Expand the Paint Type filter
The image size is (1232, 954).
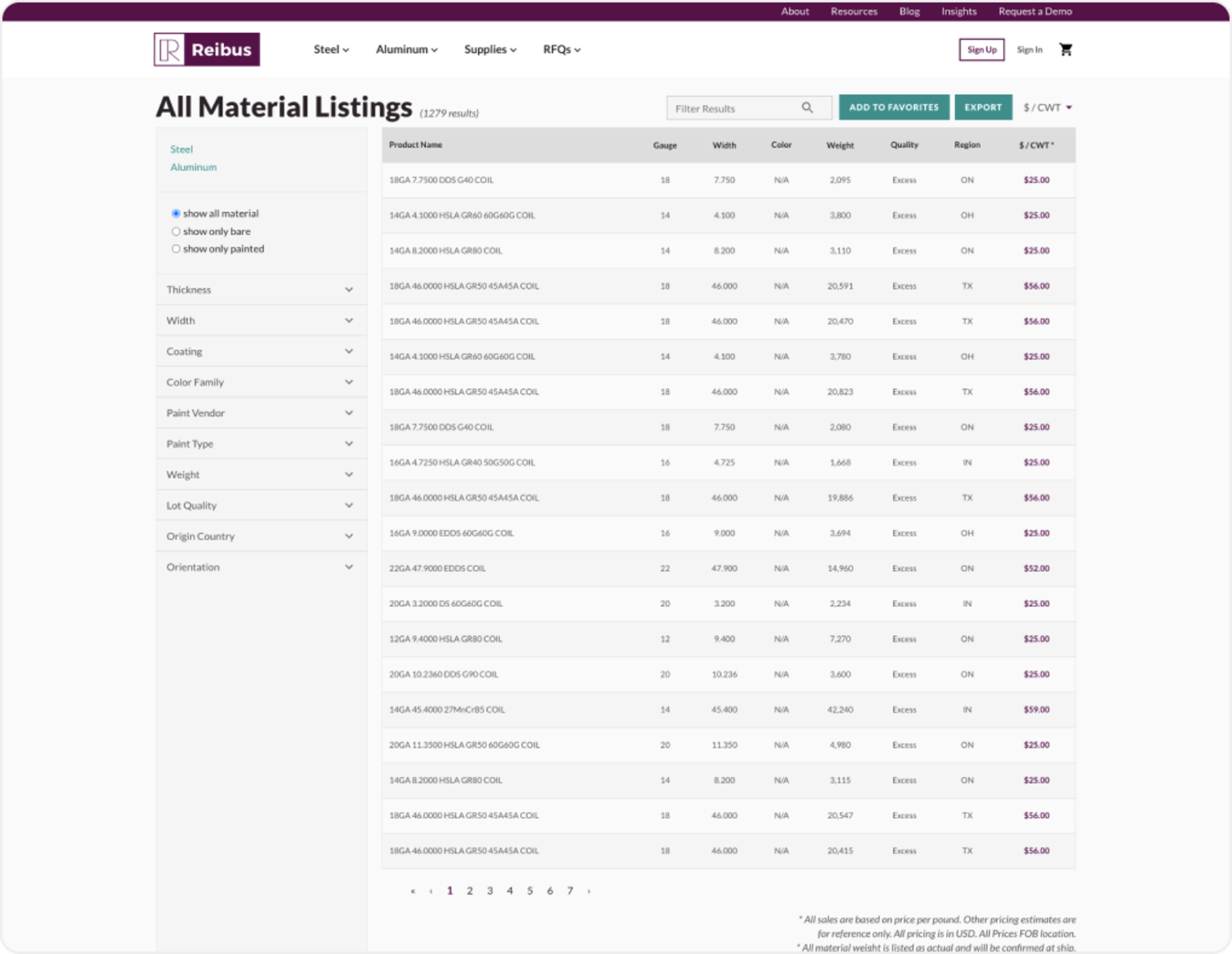tap(261, 444)
